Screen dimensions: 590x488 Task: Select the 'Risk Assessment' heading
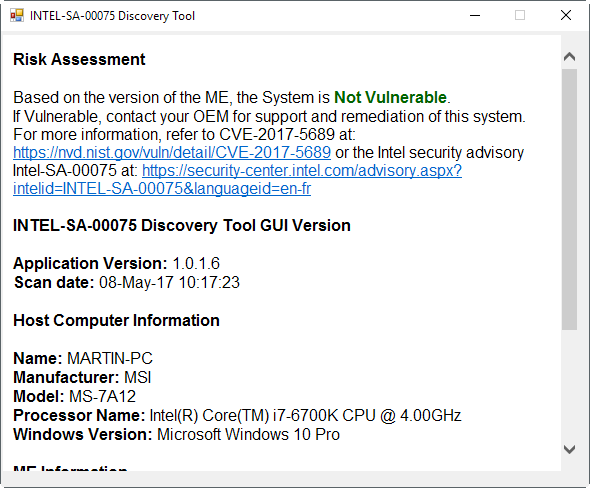(79, 59)
